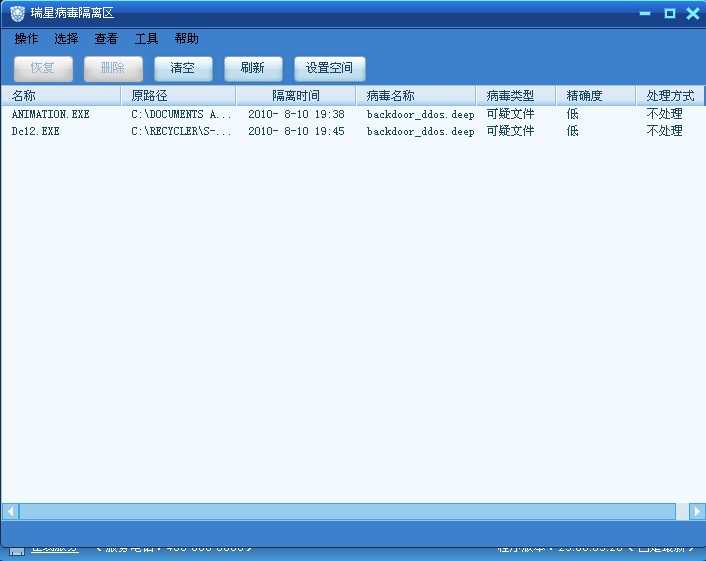The width and height of the screenshot is (706, 561).
Task: Sort by the 病毒类型 column header
Action: tap(516, 95)
